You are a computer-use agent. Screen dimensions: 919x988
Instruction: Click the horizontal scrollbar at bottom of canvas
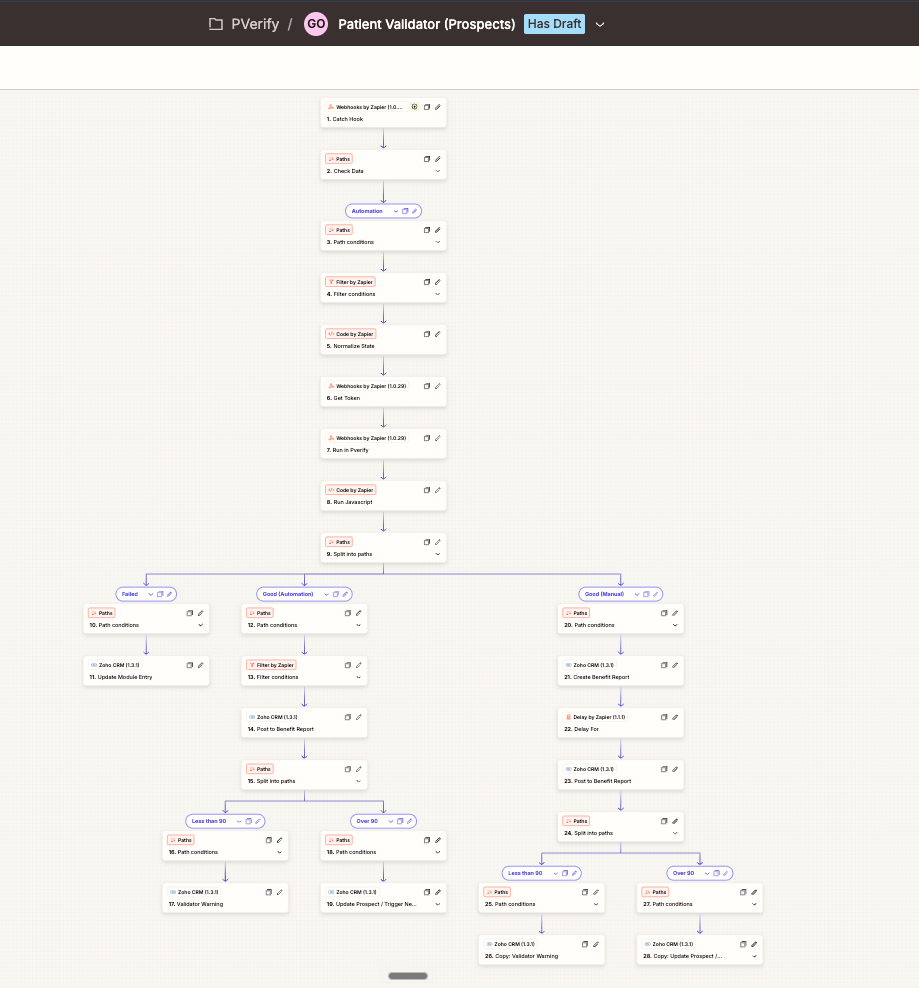coord(408,976)
